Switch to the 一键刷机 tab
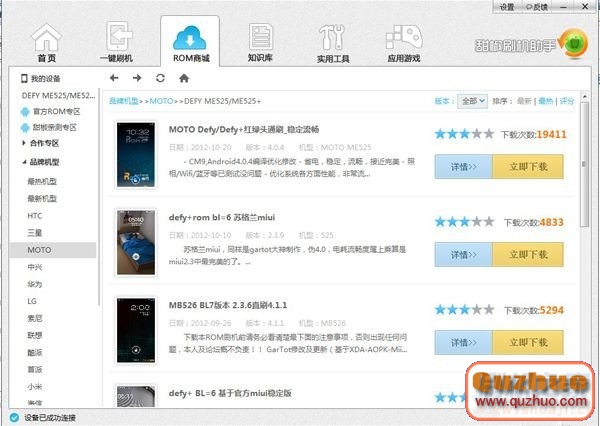This screenshot has width=600, height=426. (x=116, y=42)
